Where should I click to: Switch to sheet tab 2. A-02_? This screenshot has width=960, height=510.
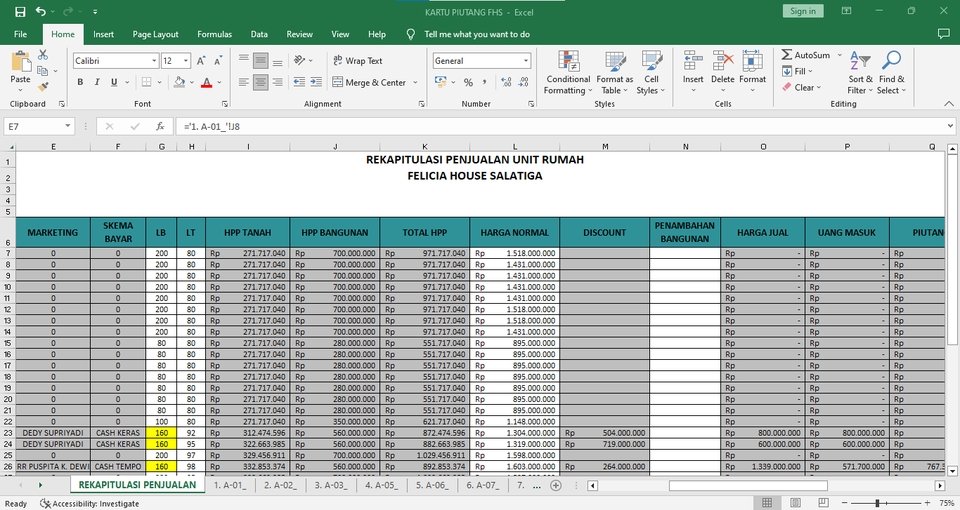[x=280, y=485]
